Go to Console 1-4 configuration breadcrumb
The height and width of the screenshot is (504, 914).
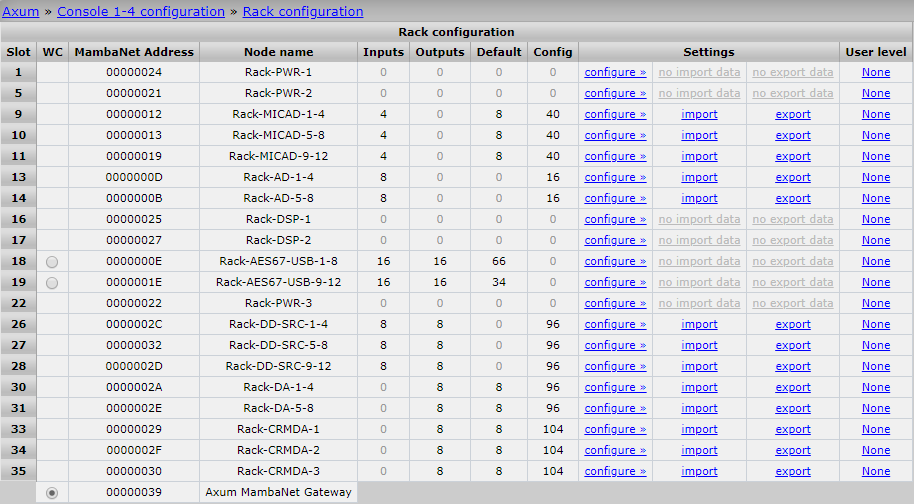click(x=141, y=11)
